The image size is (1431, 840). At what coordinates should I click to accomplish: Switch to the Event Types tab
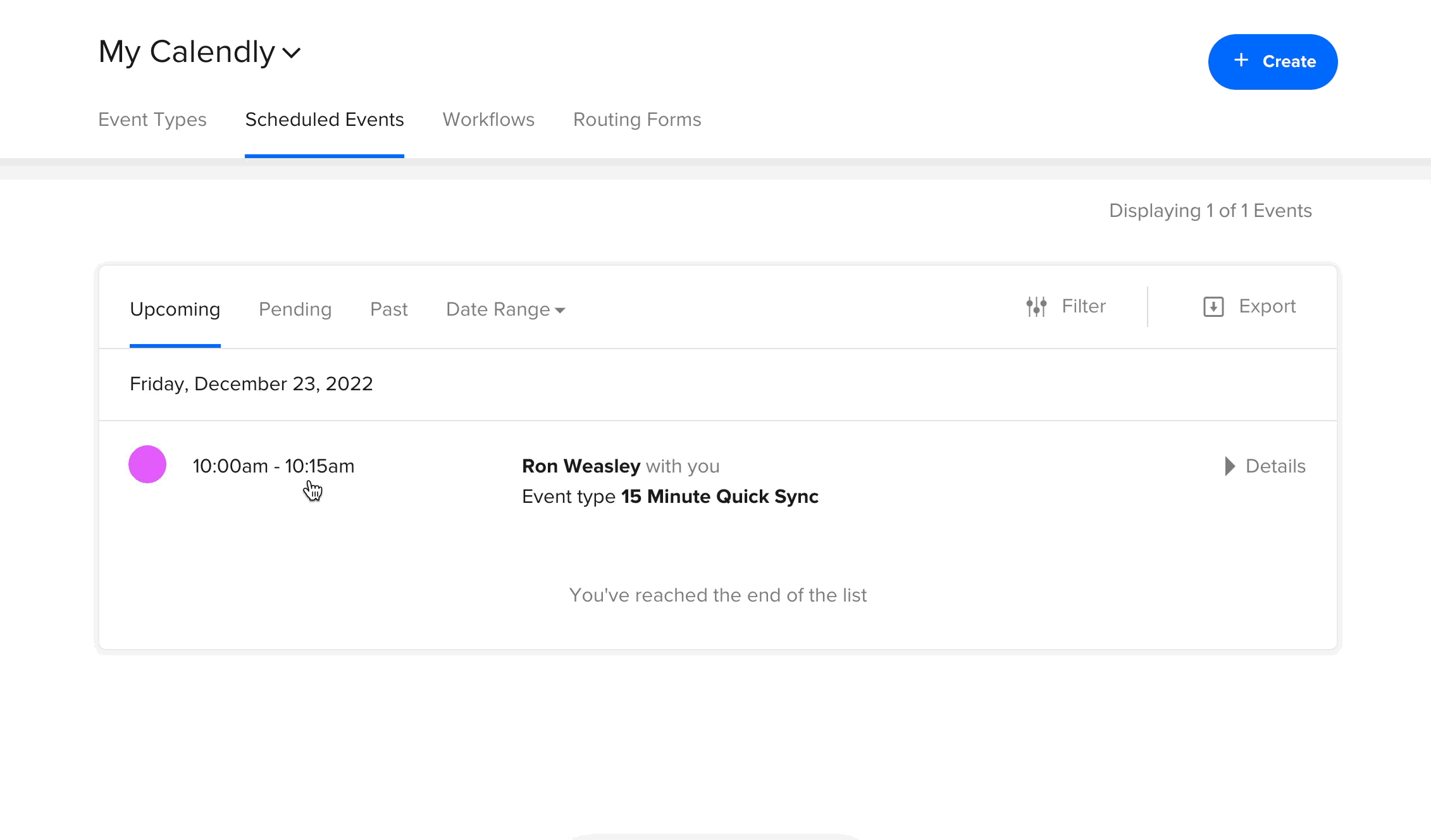[x=152, y=120]
